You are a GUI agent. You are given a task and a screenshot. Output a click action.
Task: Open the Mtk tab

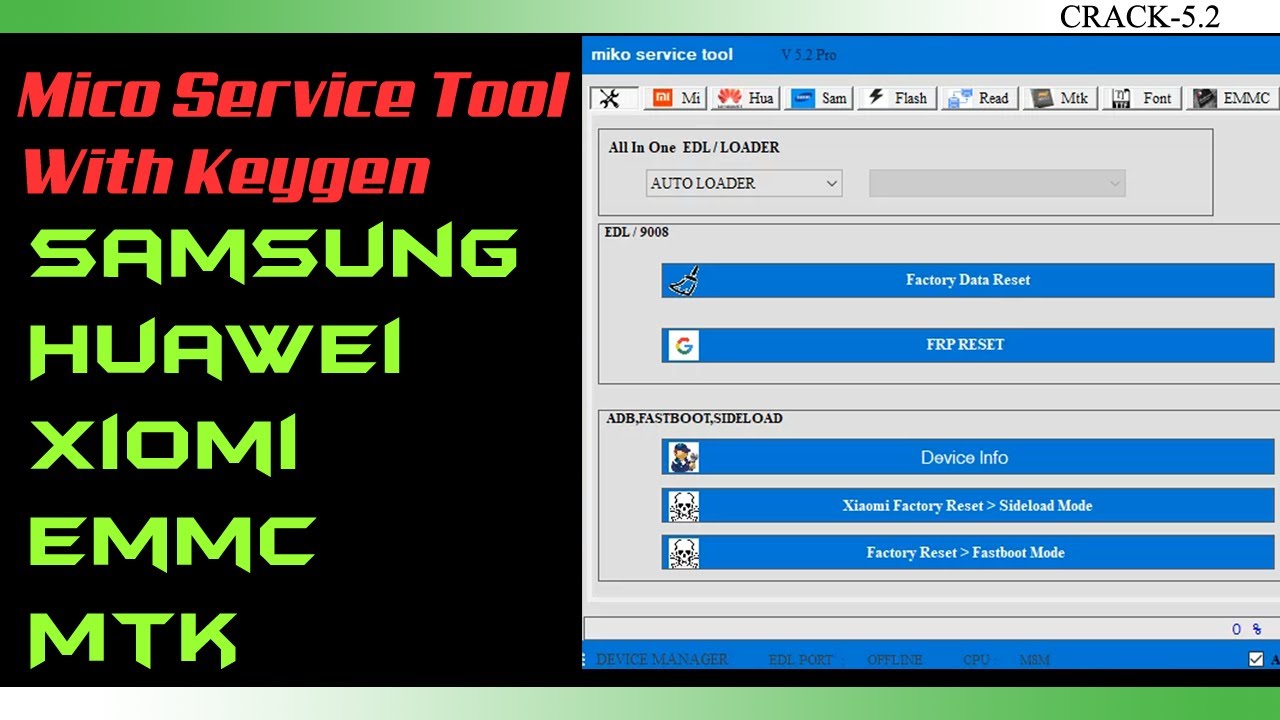pyautogui.click(x=1060, y=98)
